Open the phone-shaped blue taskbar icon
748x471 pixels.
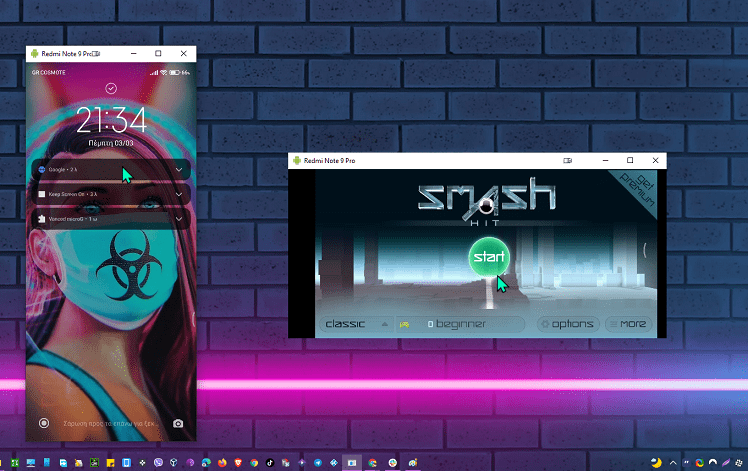pos(126,462)
